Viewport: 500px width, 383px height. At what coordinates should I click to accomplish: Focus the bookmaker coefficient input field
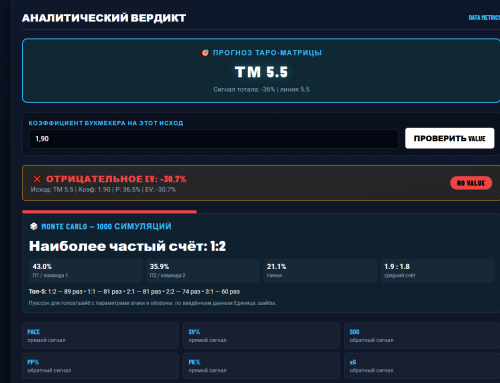tap(214, 139)
